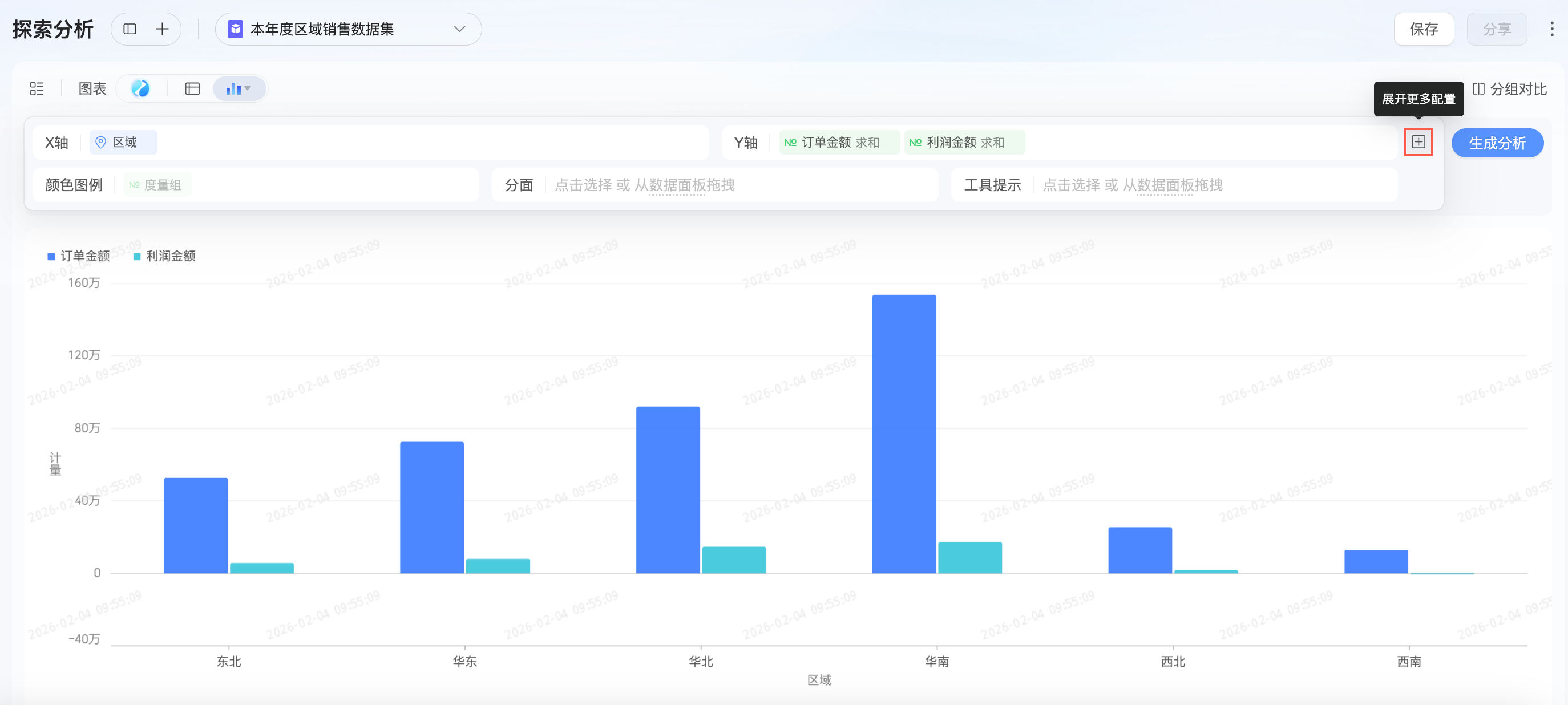The height and width of the screenshot is (705, 1568).
Task: Open the vertical three-dot more menu
Action: (1551, 29)
